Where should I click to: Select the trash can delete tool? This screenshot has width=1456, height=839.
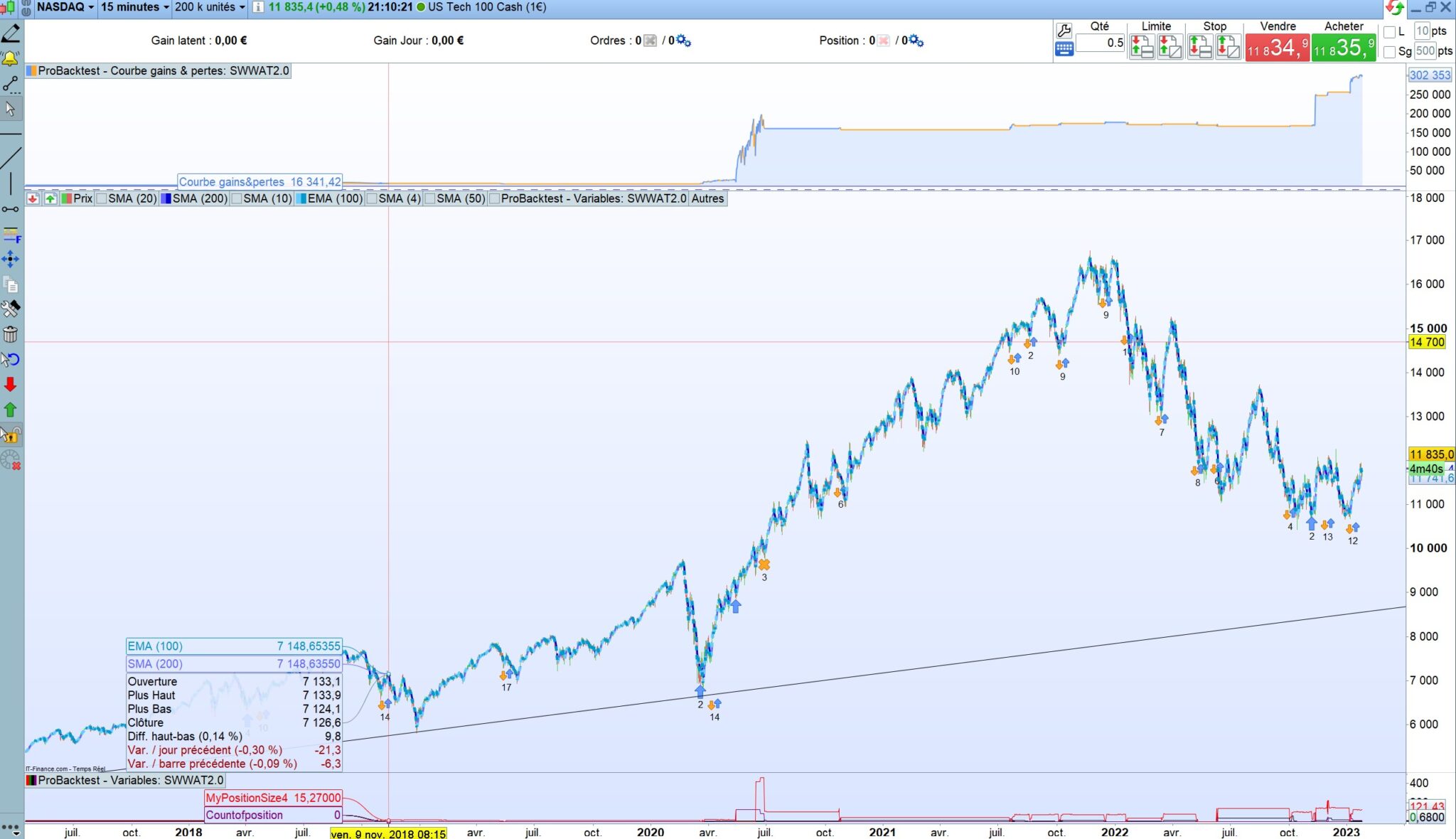[x=11, y=334]
